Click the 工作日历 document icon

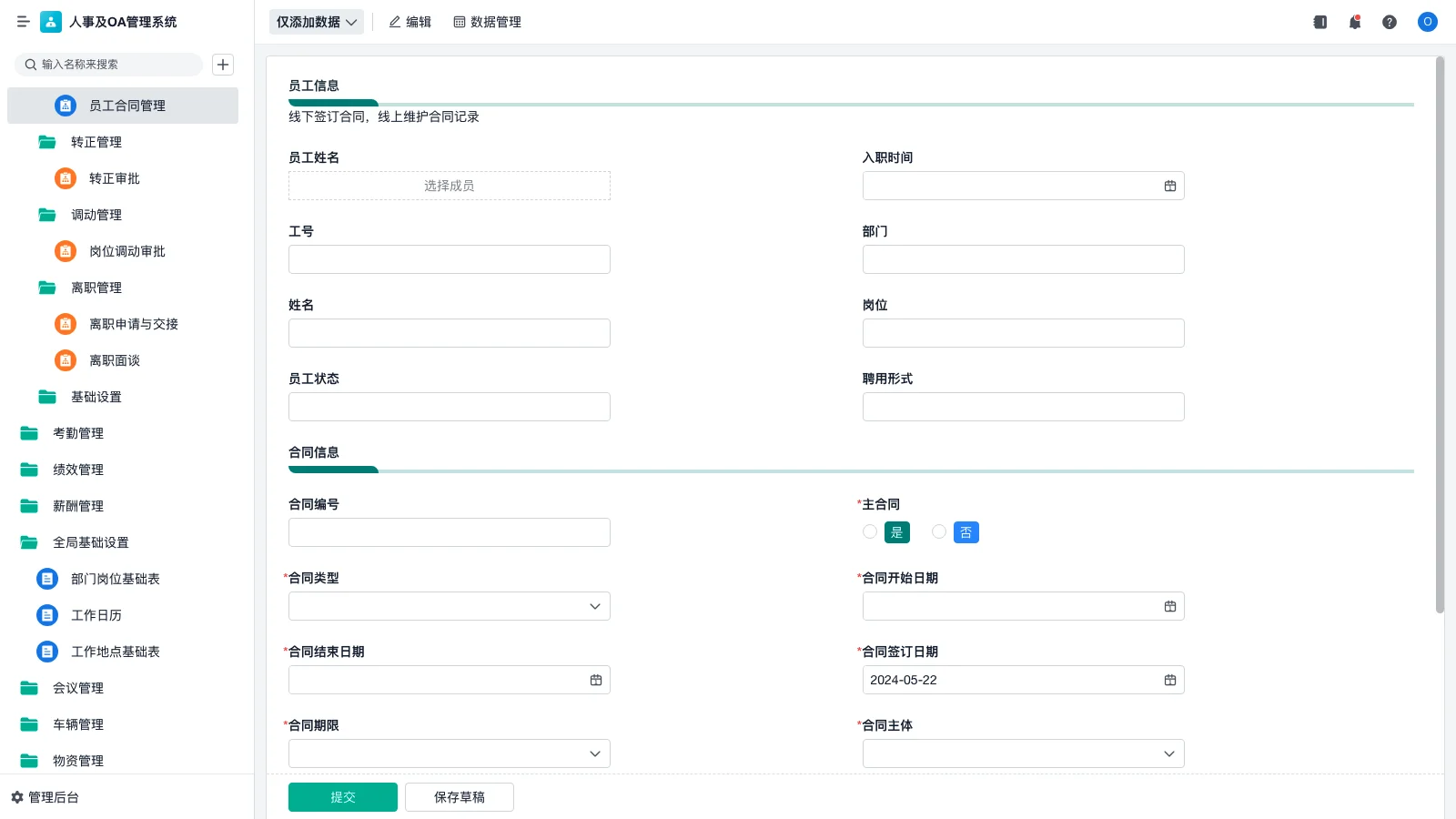tap(46, 615)
